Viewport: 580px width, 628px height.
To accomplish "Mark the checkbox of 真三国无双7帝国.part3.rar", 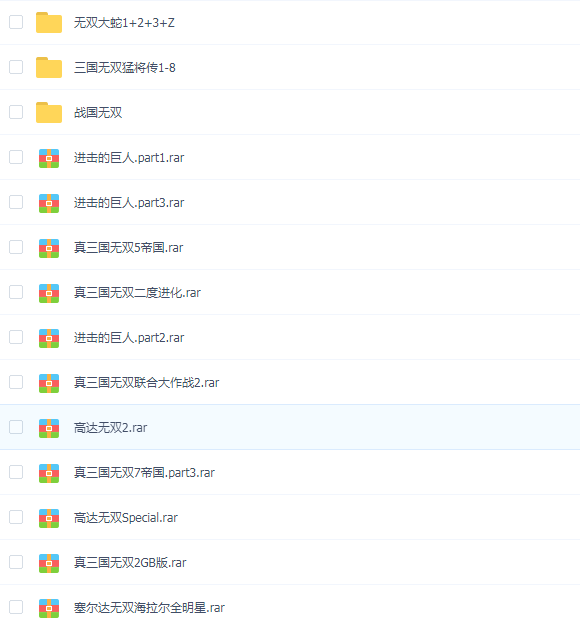I will pos(16,472).
